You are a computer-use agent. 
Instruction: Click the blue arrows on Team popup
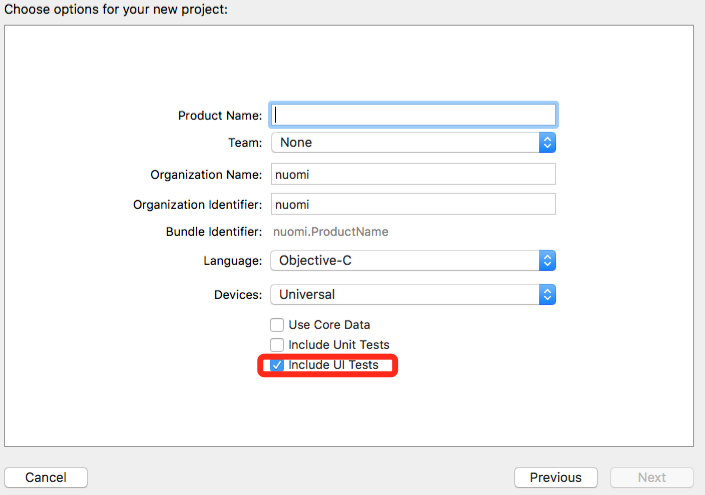(547, 143)
